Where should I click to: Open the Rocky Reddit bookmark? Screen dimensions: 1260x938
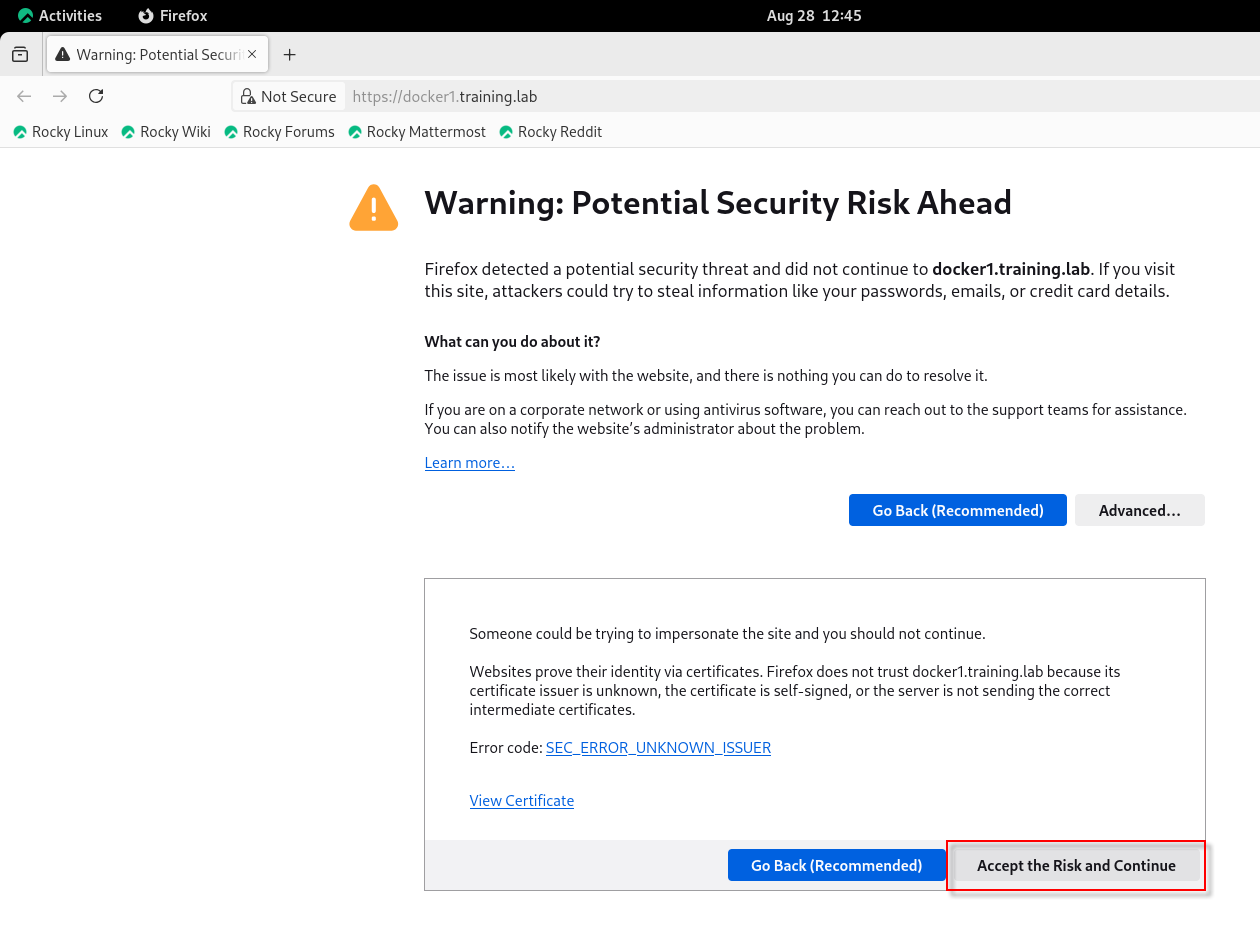[x=551, y=132]
